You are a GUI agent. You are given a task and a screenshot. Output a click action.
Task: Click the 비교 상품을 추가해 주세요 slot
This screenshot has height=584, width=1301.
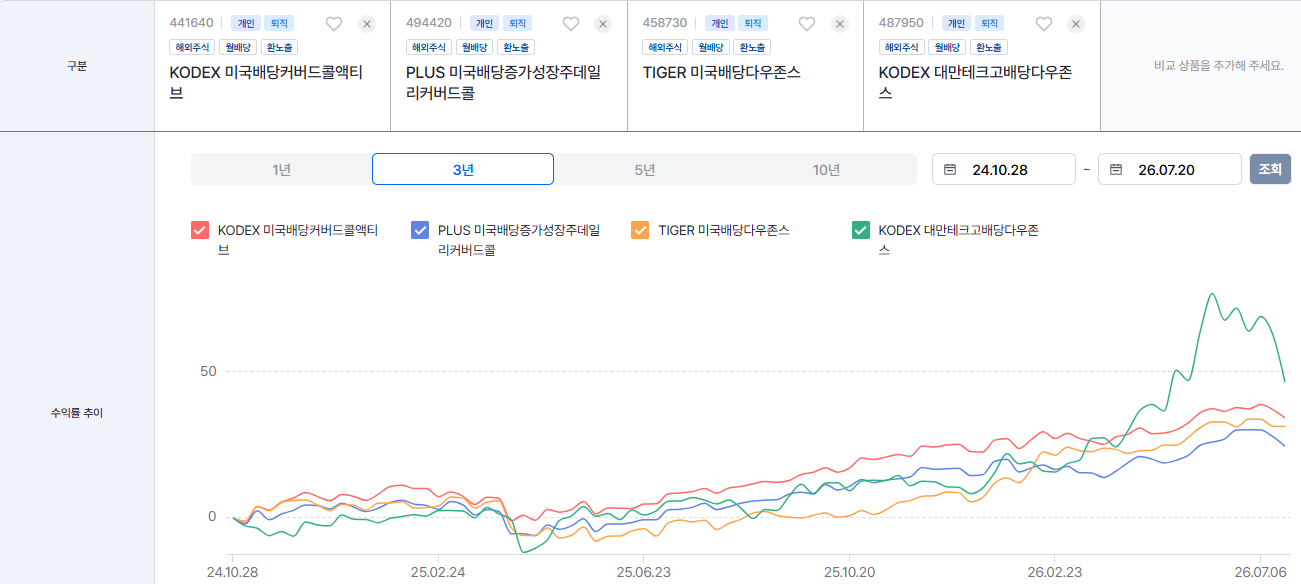tap(1218, 66)
